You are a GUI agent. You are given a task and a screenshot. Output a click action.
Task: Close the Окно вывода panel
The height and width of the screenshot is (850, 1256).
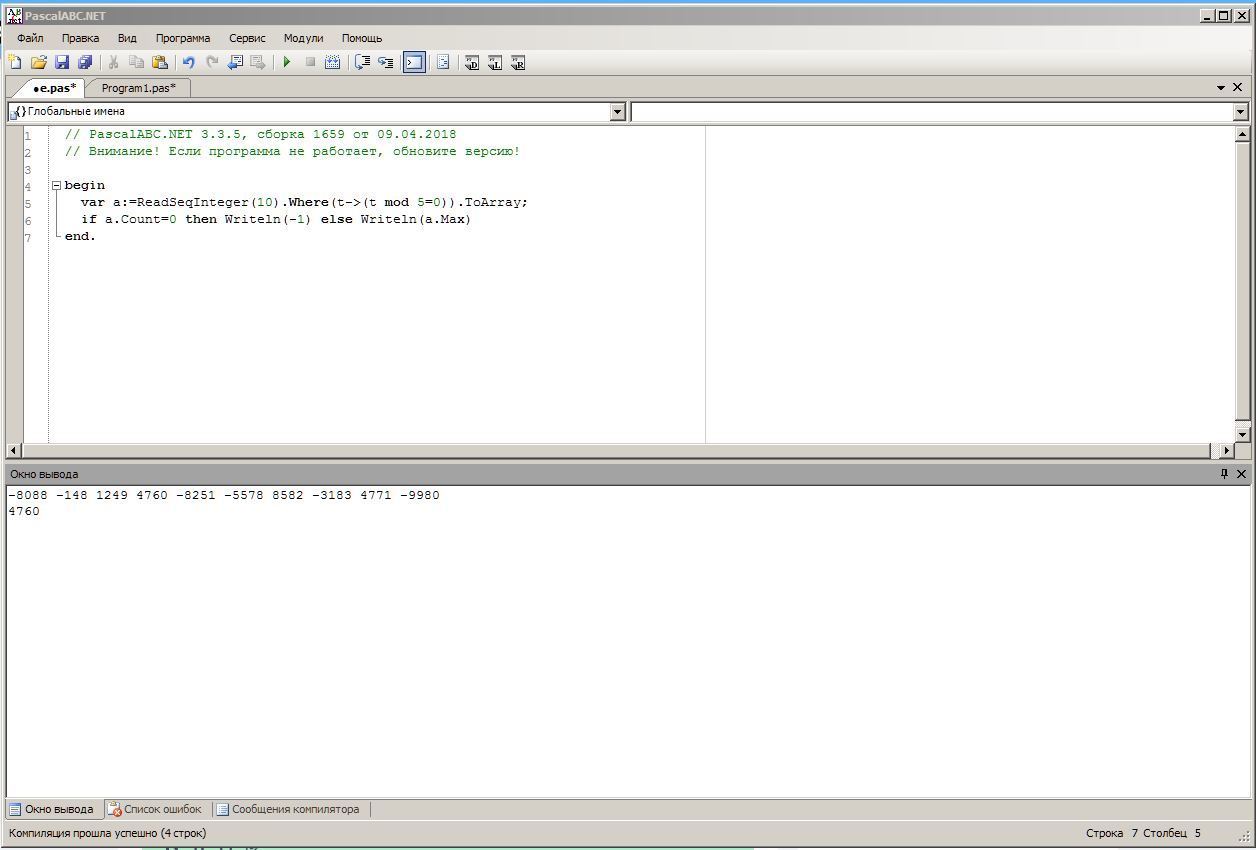1242,474
